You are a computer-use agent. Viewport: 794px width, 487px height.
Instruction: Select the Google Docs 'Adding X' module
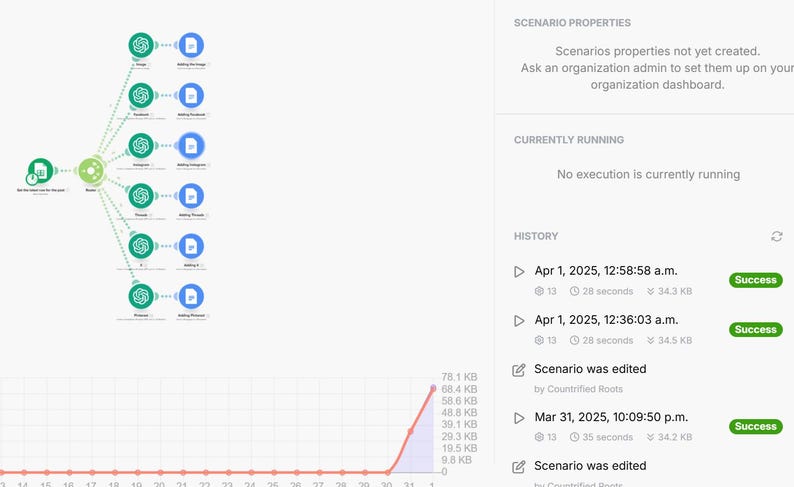click(191, 246)
